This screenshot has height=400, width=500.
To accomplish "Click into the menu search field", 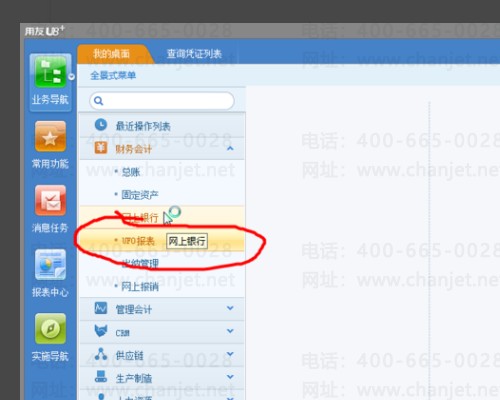I will click(x=162, y=101).
